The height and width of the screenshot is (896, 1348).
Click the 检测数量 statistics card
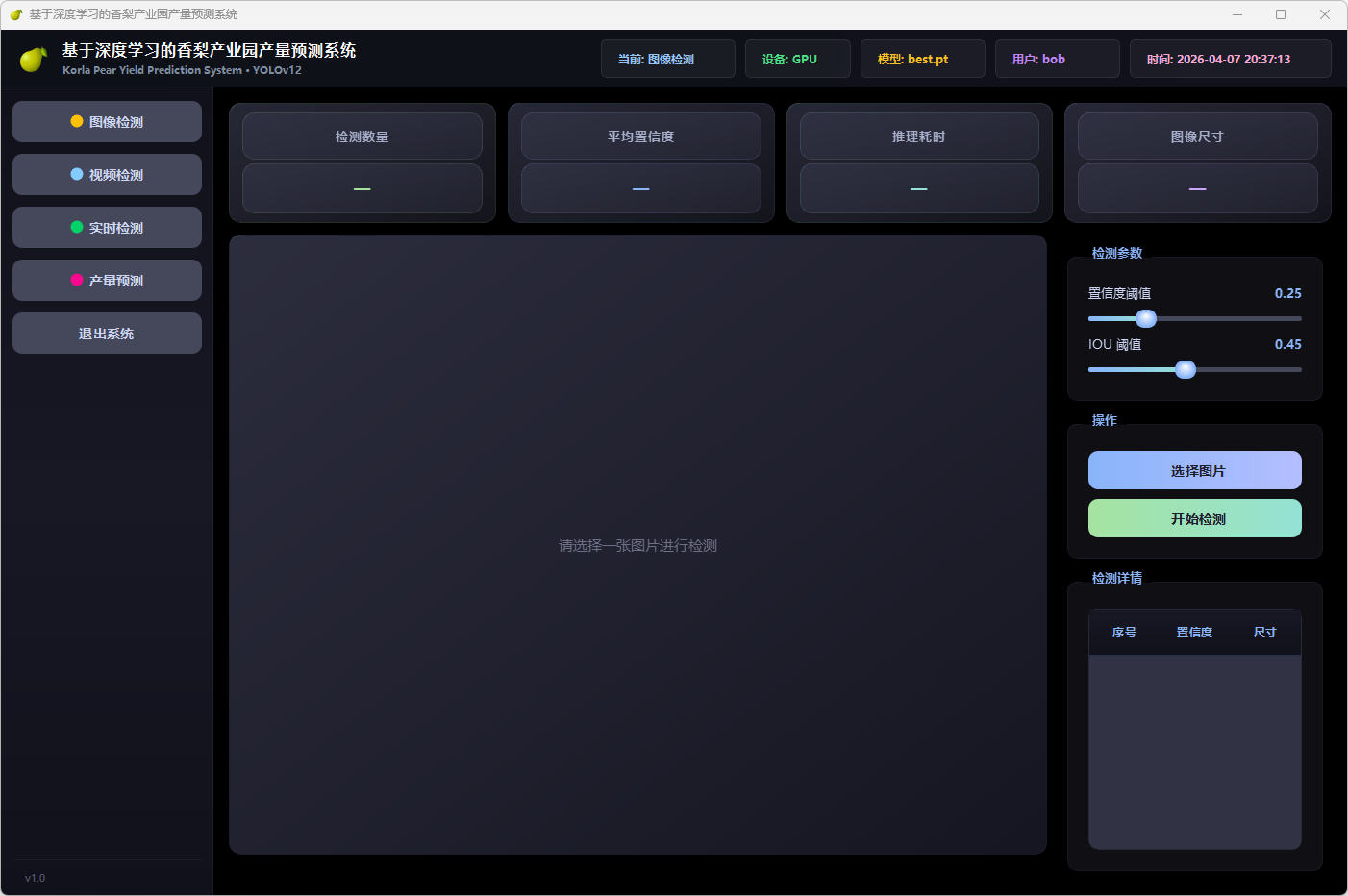(362, 162)
